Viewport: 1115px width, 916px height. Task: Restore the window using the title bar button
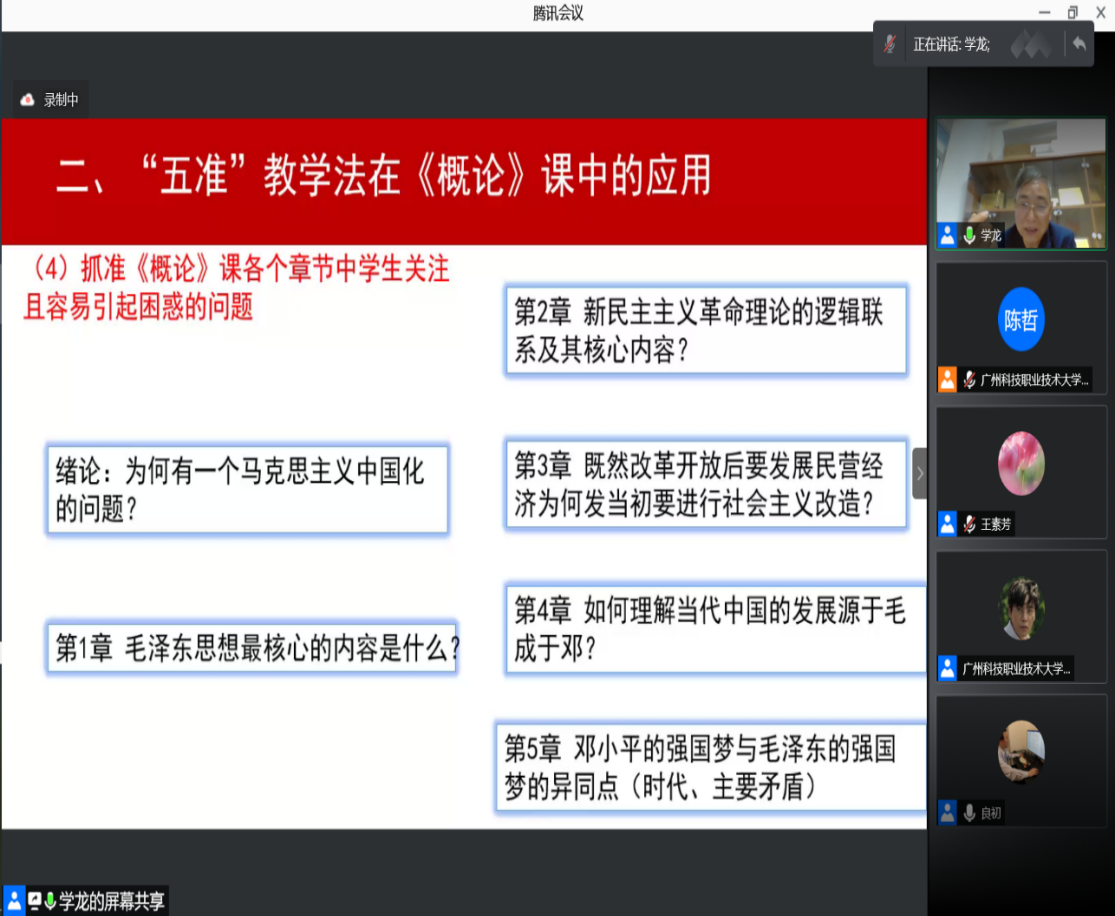(x=1072, y=13)
